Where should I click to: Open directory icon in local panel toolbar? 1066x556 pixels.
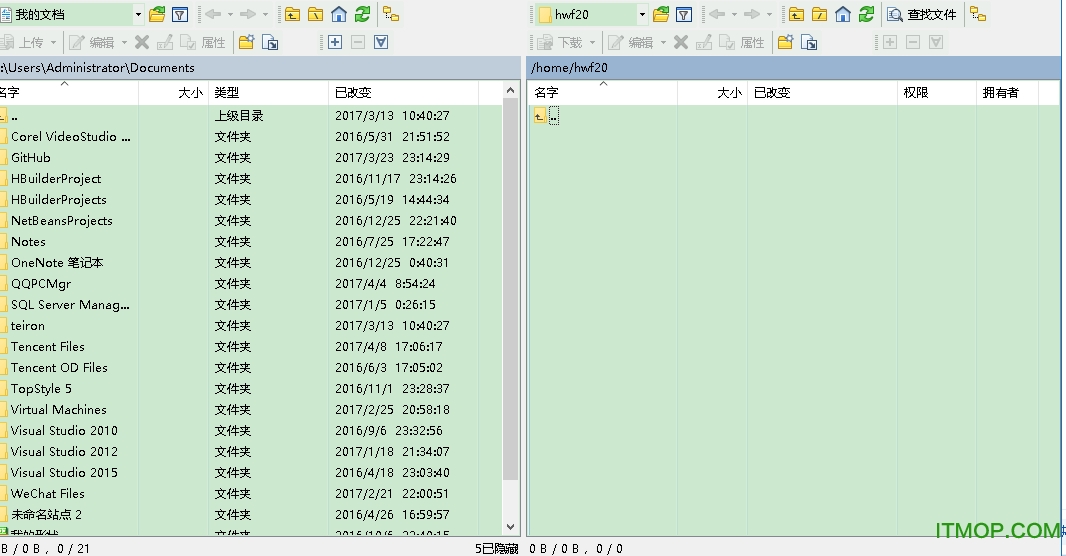[157, 14]
